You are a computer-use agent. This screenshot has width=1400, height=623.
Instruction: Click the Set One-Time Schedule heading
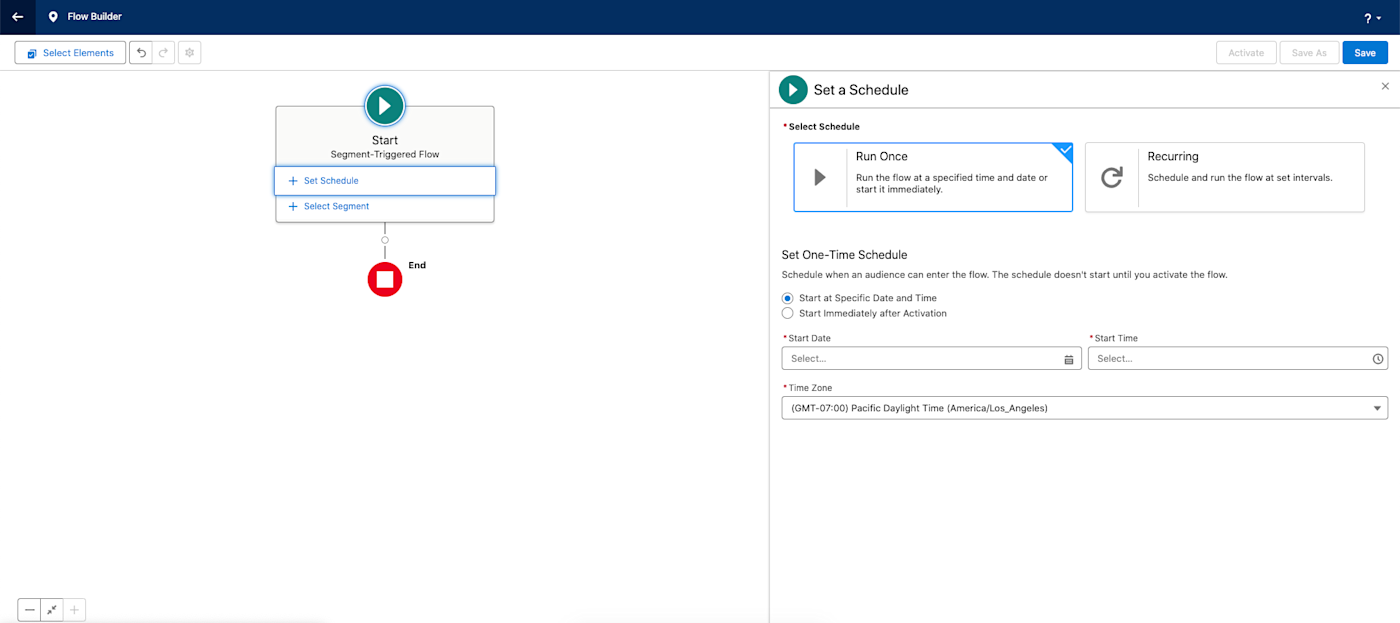[844, 255]
